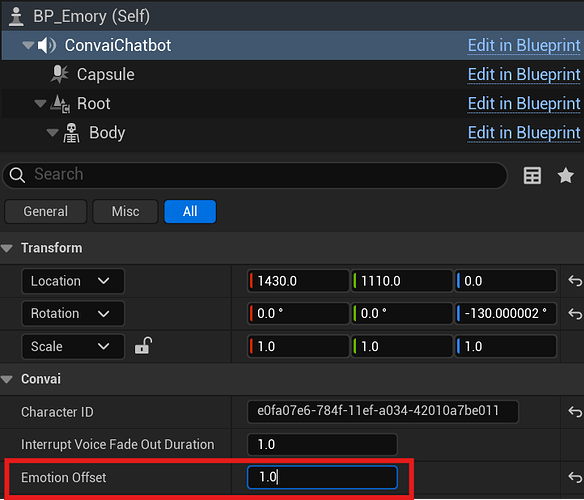Open the property matrix table view icon
The image size is (584, 500).
(532, 175)
